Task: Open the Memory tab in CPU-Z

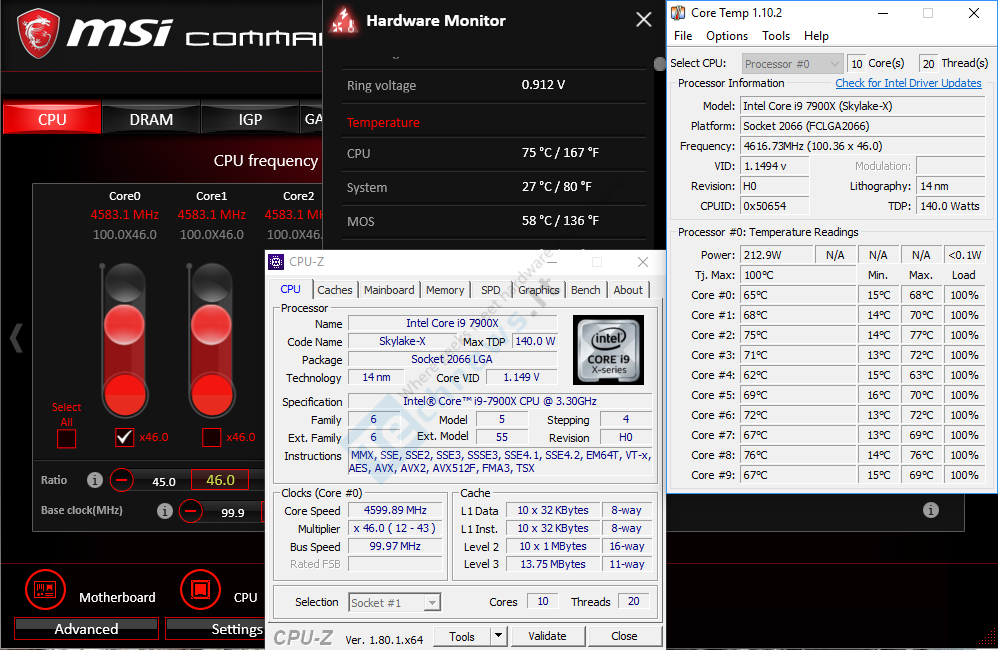Action: coord(445,290)
